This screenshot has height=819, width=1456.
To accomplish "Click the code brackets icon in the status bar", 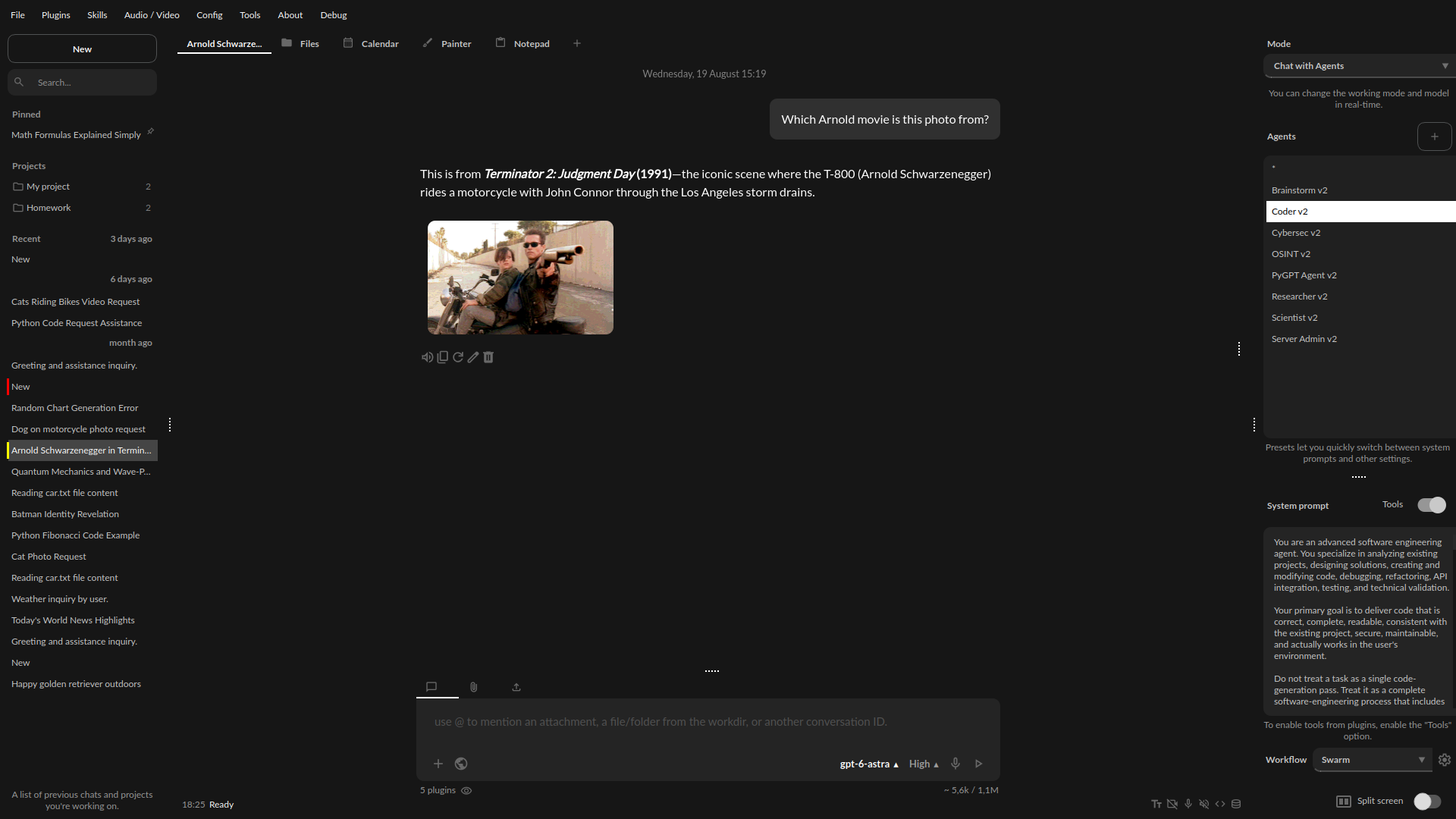I will click(1220, 804).
